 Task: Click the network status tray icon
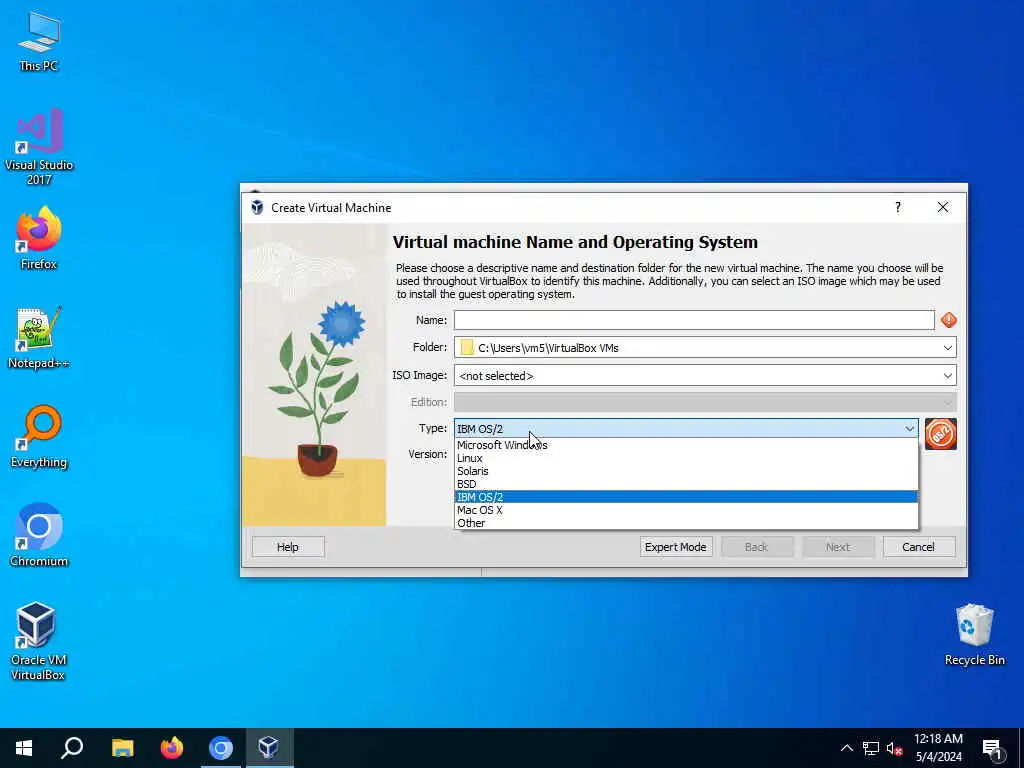pyautogui.click(x=871, y=748)
